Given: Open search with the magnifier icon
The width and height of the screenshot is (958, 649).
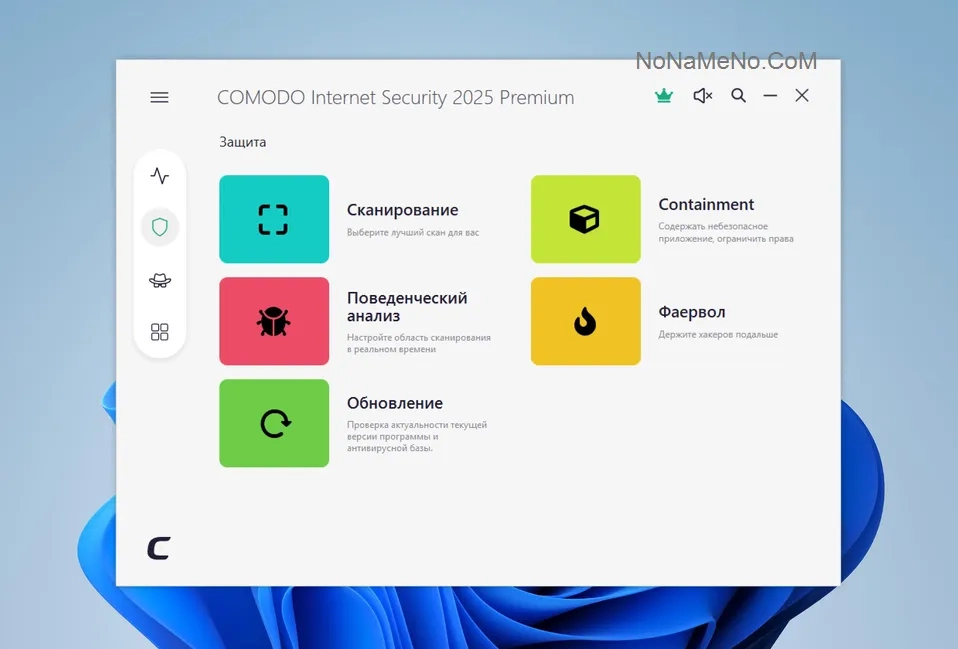Looking at the screenshot, I should pyautogui.click(x=739, y=96).
